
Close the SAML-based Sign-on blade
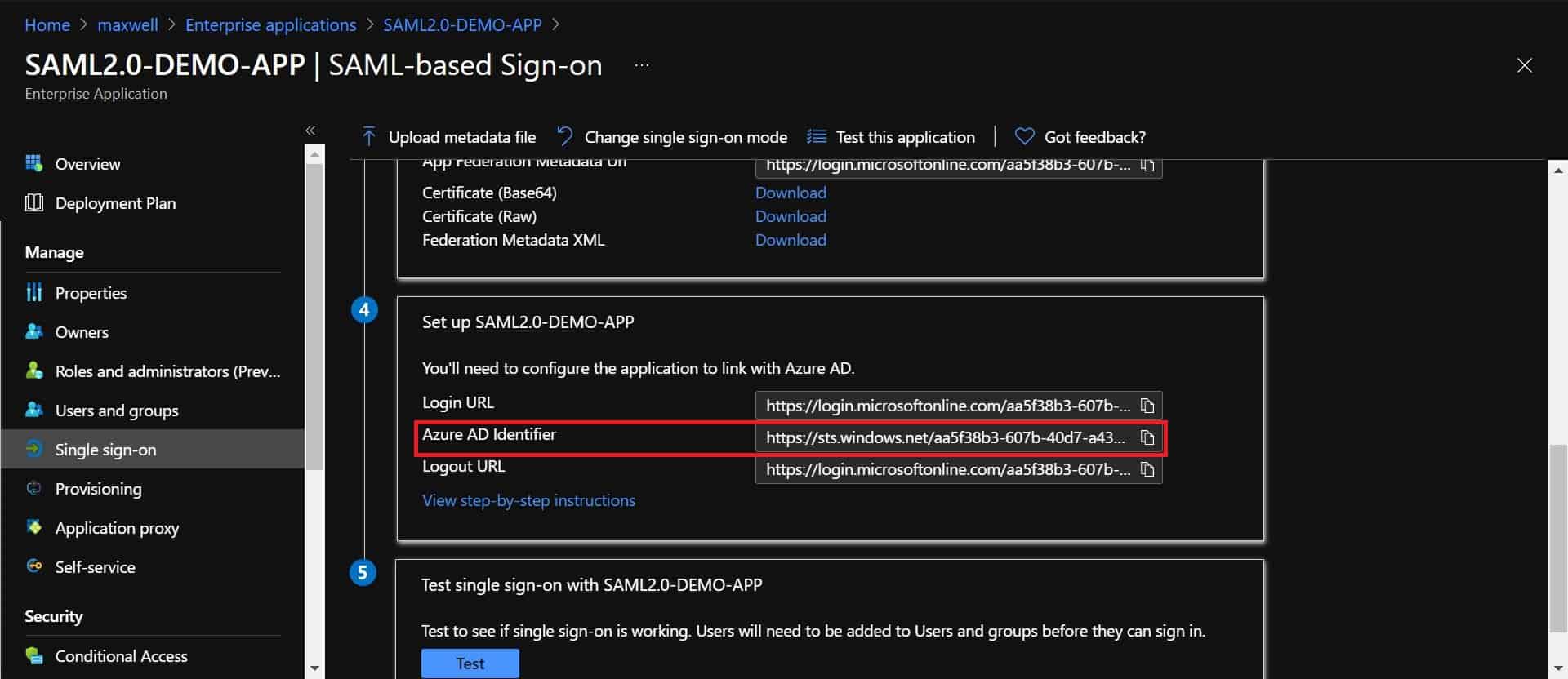pos(1524,65)
